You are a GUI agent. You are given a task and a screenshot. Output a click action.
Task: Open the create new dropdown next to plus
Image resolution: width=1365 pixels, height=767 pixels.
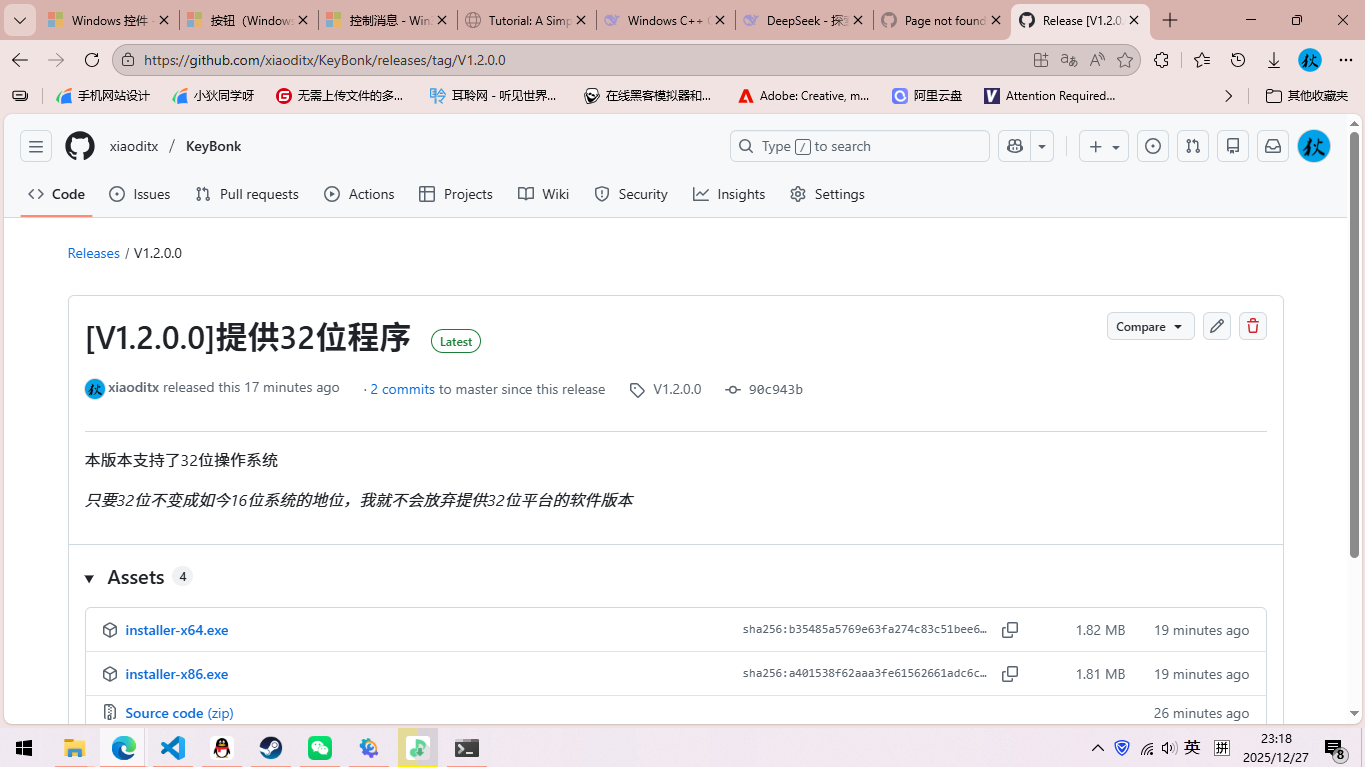click(x=1116, y=146)
